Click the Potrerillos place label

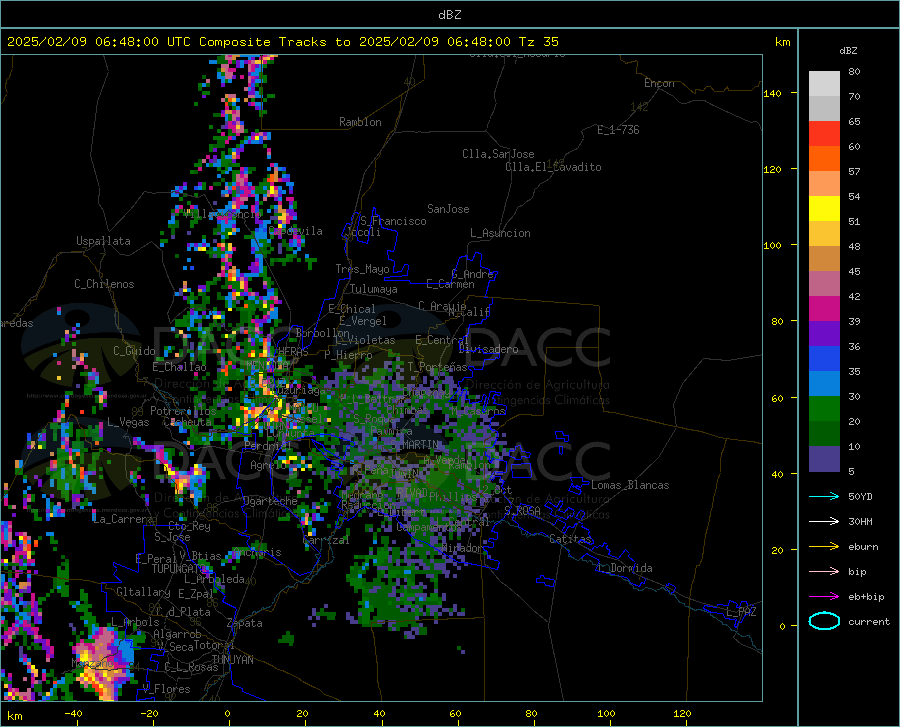click(183, 411)
